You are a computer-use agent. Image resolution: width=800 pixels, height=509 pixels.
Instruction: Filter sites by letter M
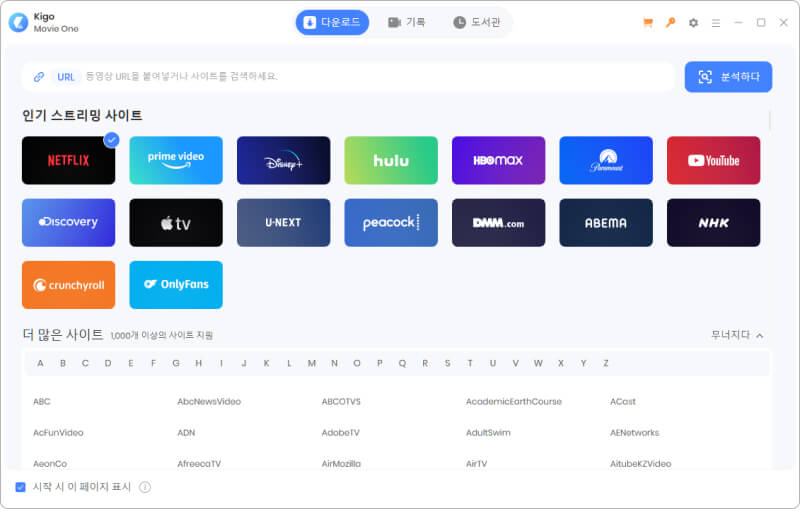click(312, 363)
